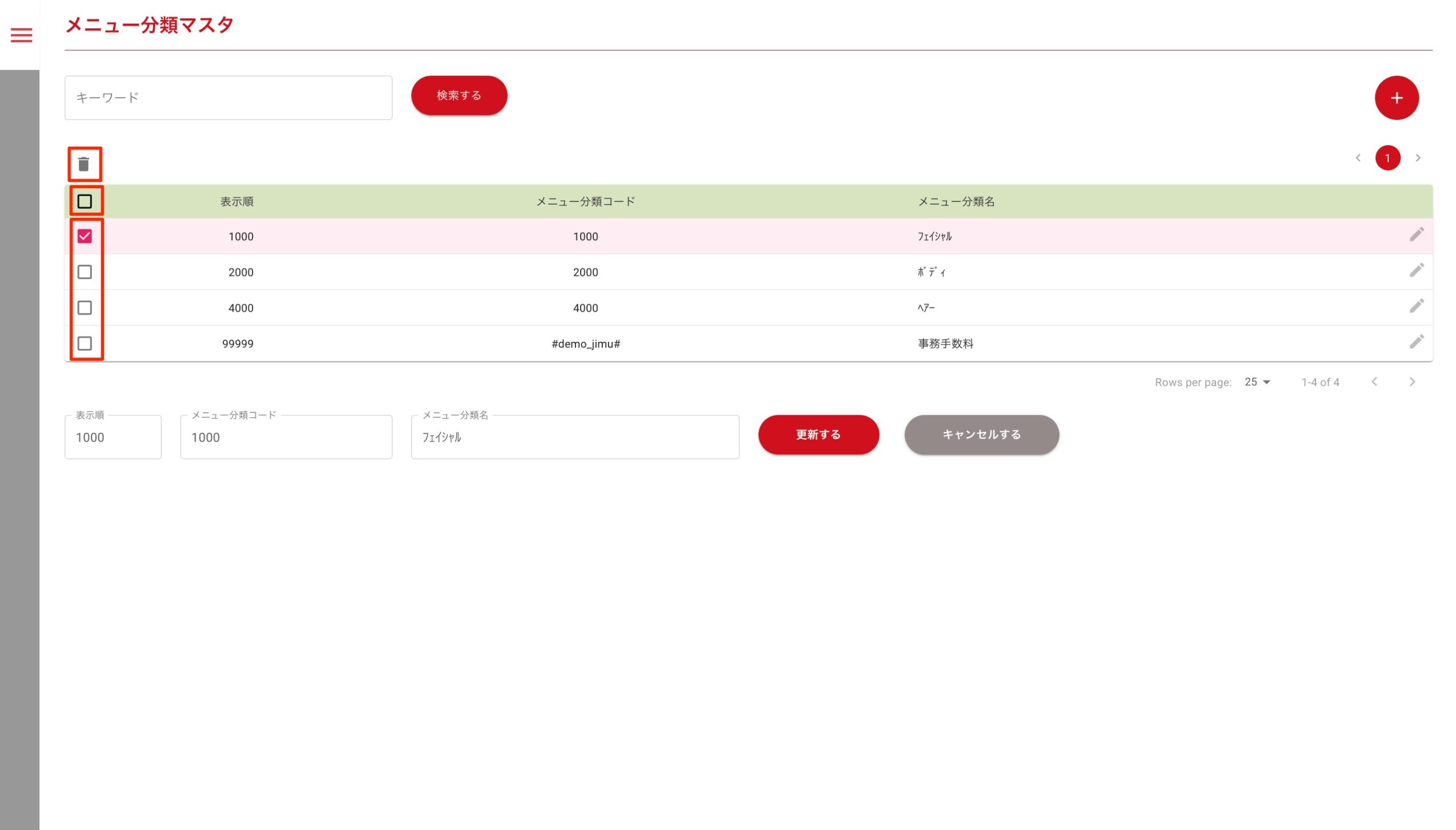
Task: Focus the キーワード keyword input field
Action: [228, 98]
